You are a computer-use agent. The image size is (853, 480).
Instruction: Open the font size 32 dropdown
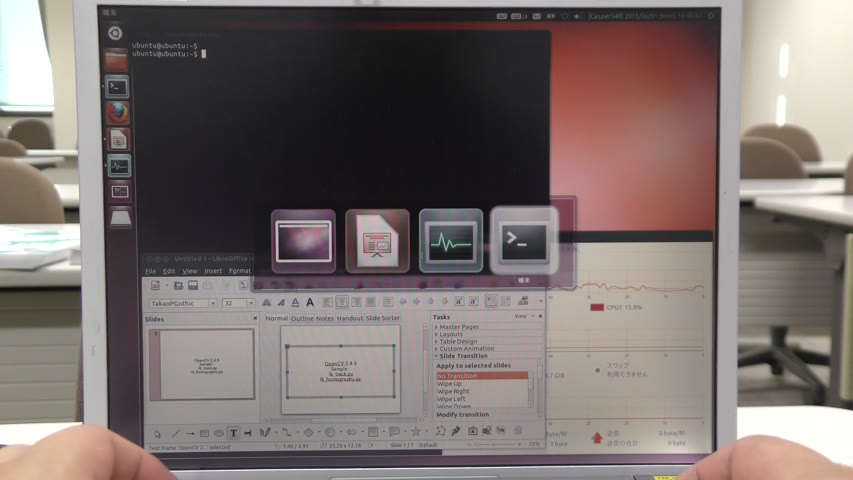251,303
